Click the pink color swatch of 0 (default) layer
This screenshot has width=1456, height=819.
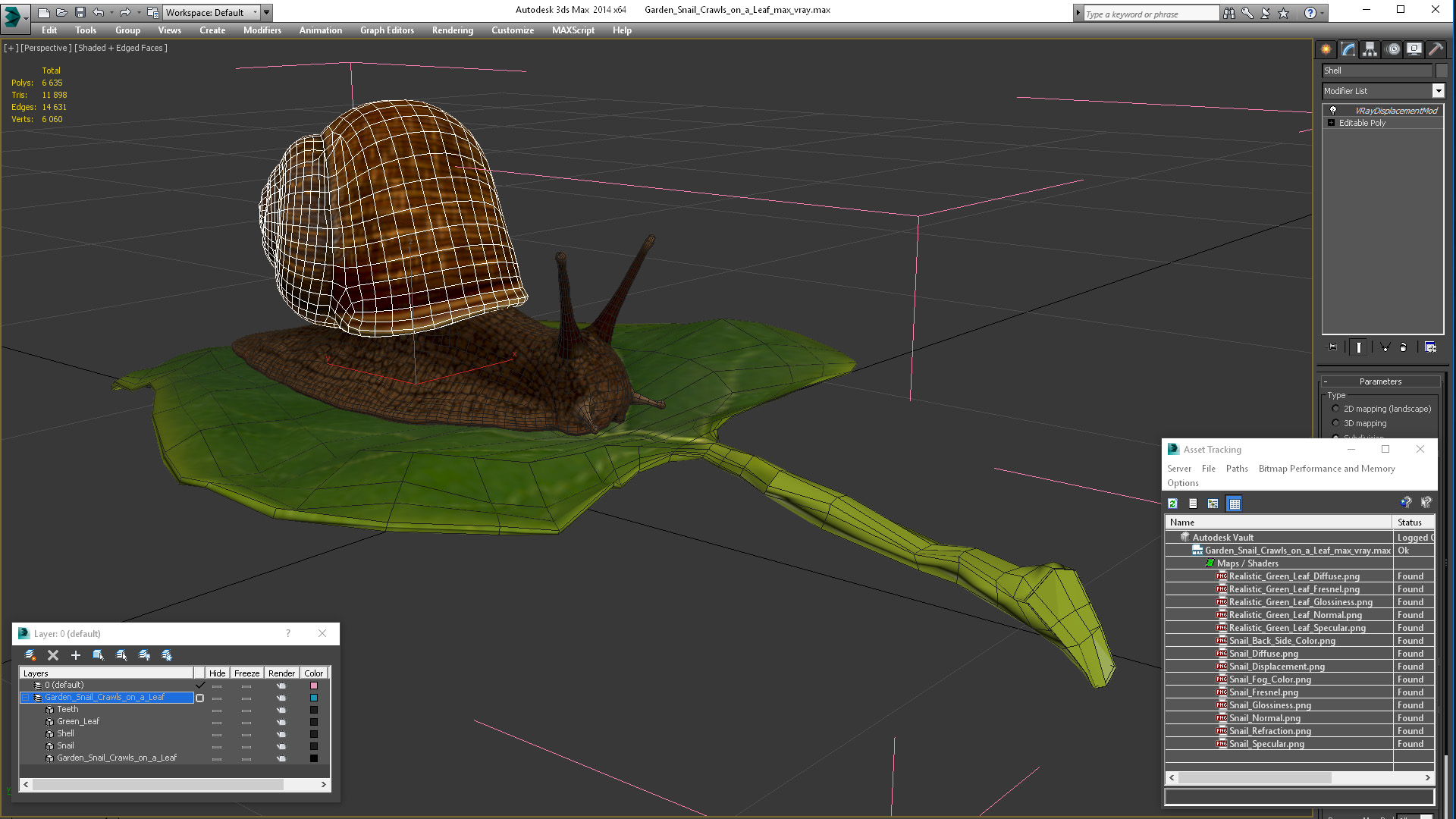pos(314,686)
